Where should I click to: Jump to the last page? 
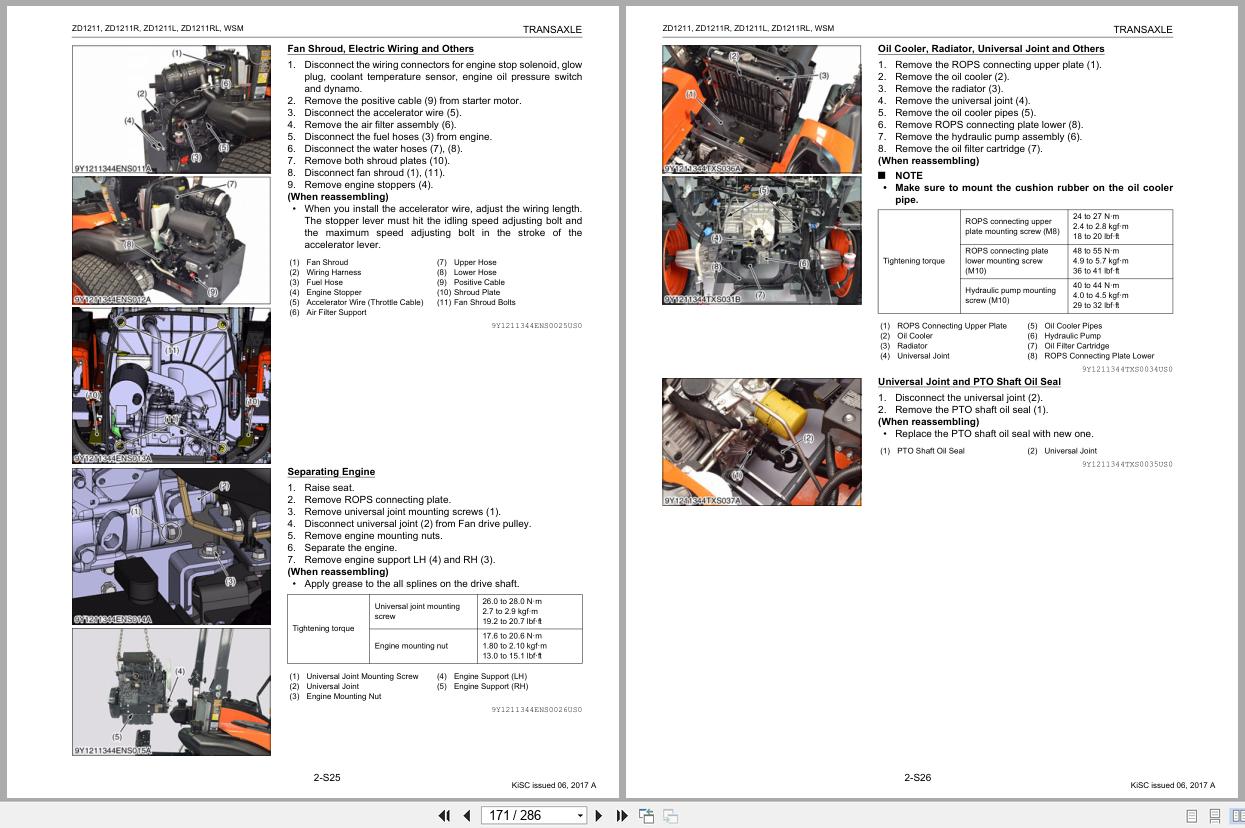click(621, 816)
